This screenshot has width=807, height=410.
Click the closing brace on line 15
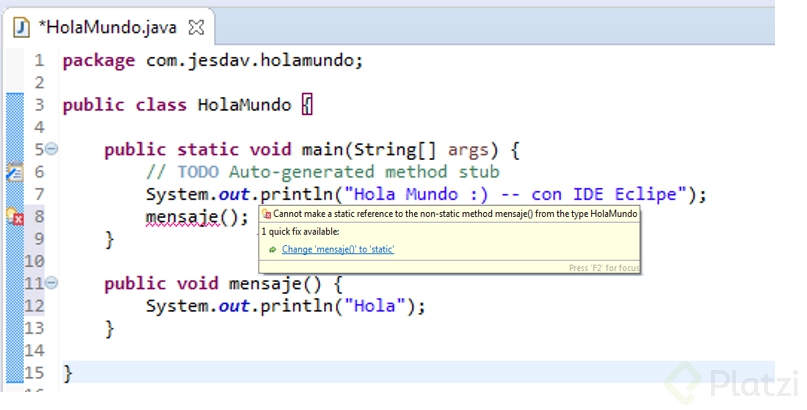67,373
